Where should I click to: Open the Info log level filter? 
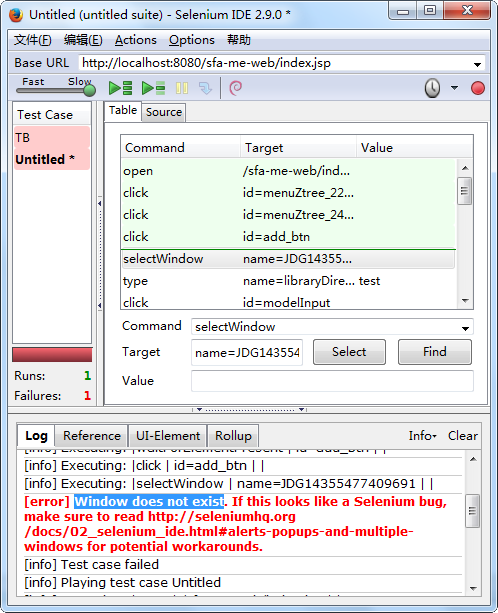[x=423, y=436]
